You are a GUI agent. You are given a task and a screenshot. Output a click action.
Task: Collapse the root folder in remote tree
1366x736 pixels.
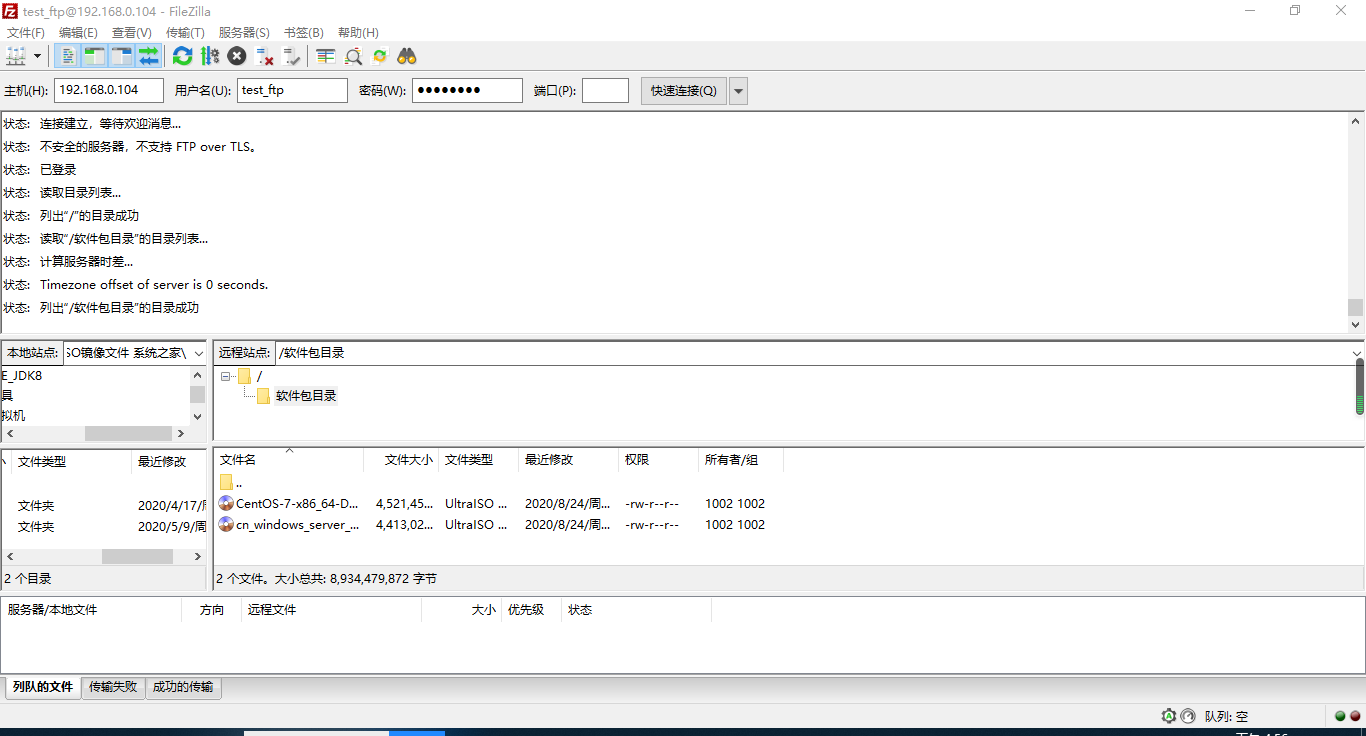(x=225, y=375)
